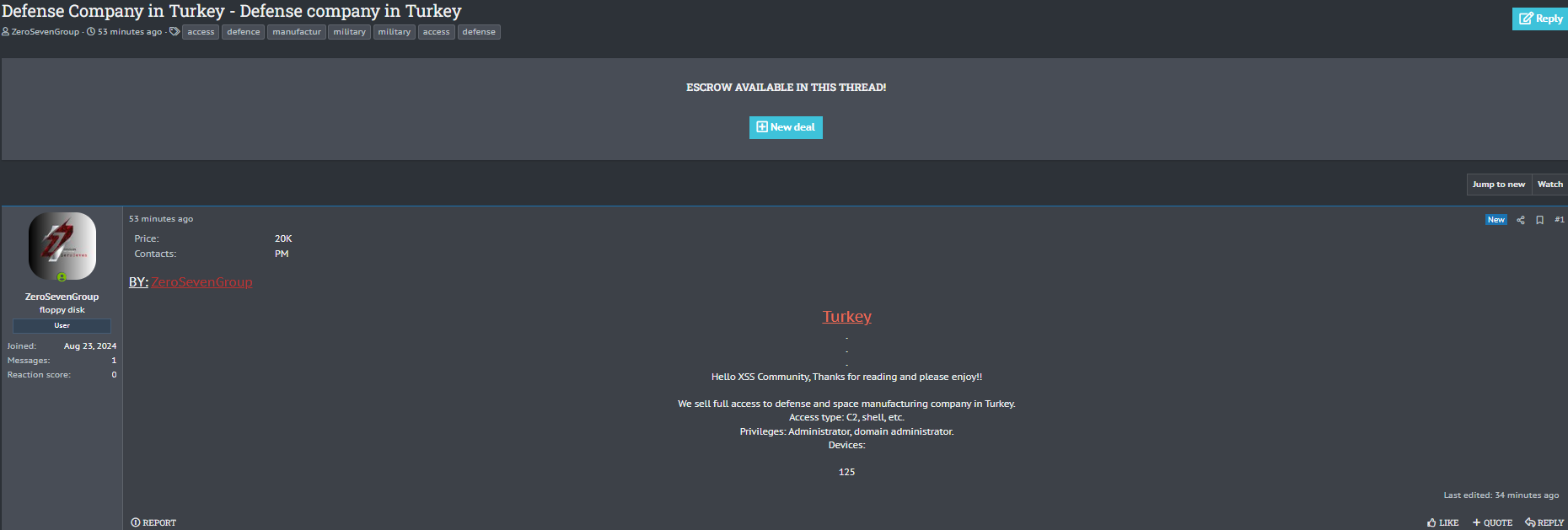The image size is (1568, 530).
Task: Click the underlined Turkey heading link
Action: pyautogui.click(x=846, y=317)
